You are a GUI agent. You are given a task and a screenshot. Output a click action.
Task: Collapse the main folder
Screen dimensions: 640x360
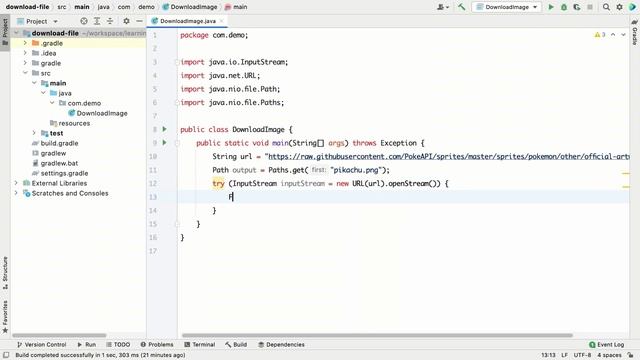pyautogui.click(x=34, y=83)
